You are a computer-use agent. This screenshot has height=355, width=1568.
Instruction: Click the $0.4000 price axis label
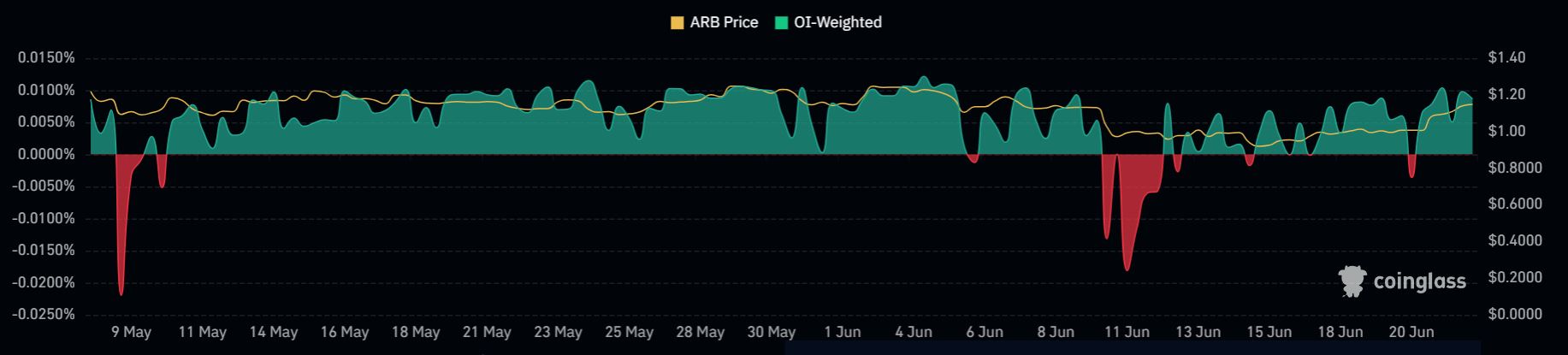click(1515, 241)
